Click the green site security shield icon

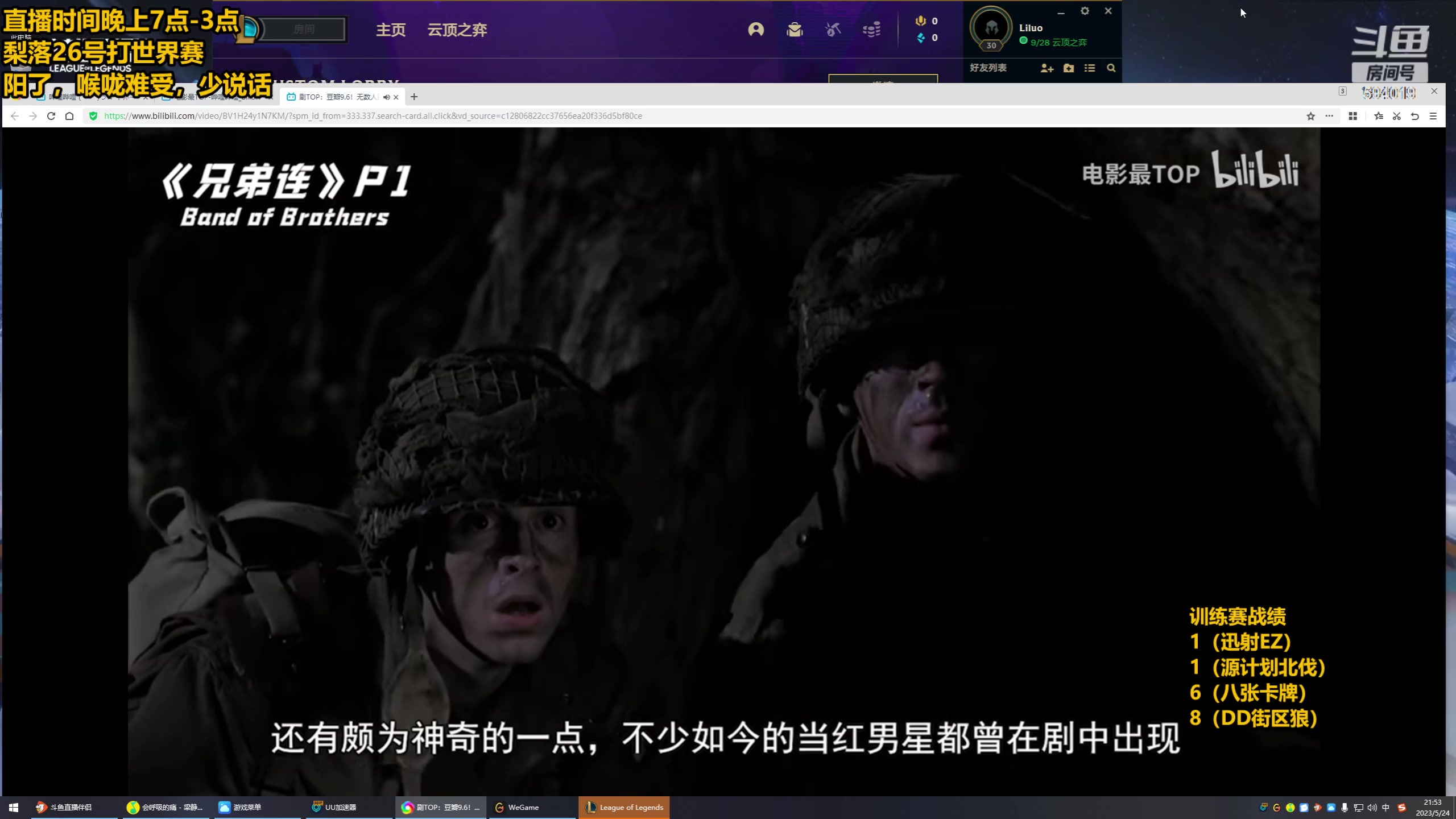93,116
